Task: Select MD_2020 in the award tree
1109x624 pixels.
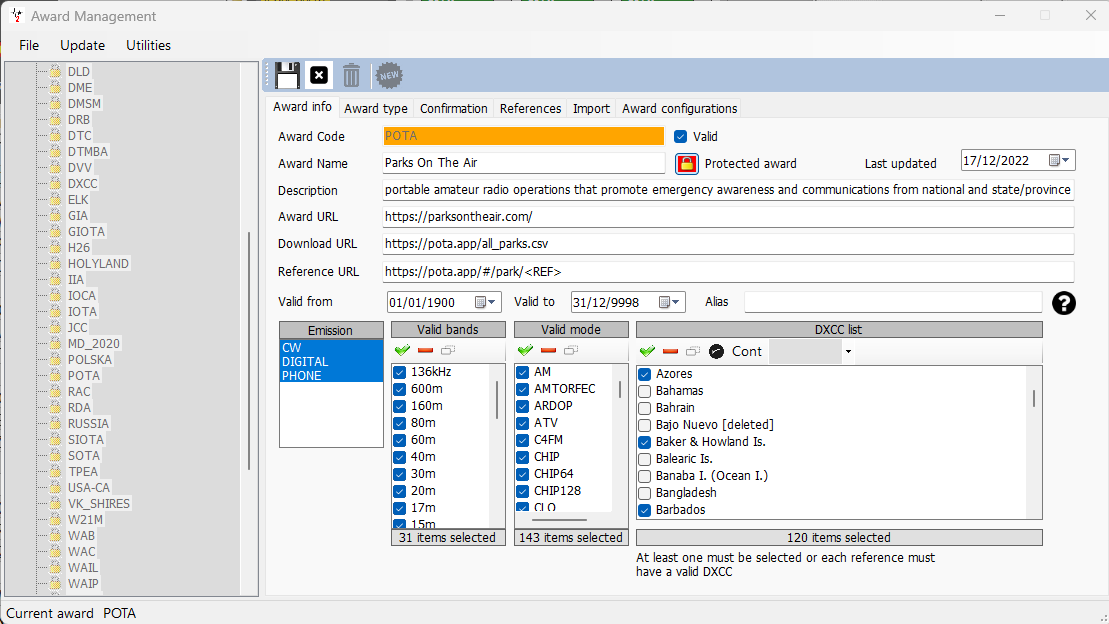Action: tap(94, 343)
